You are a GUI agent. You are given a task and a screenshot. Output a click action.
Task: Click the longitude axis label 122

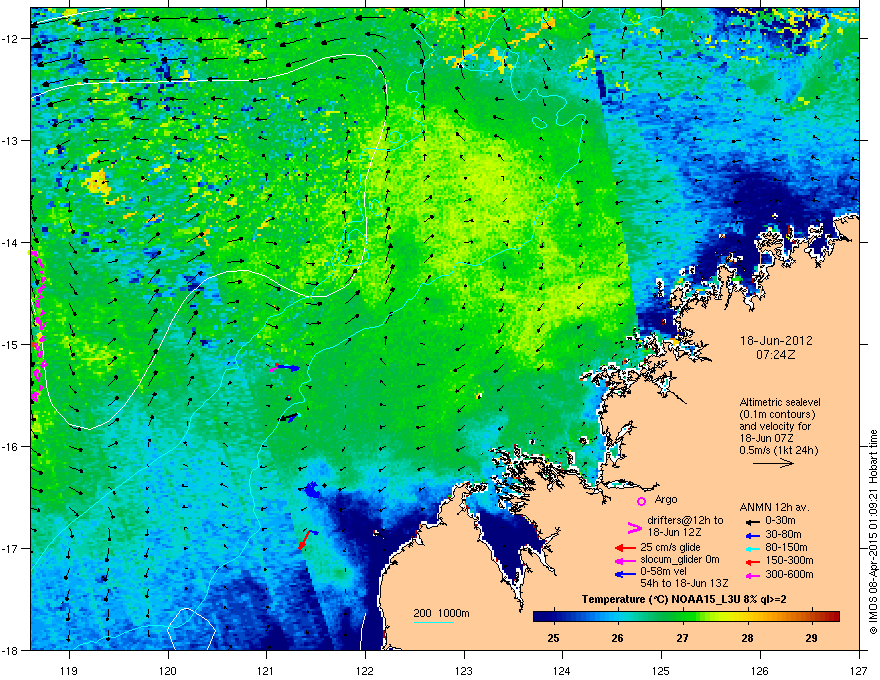point(365,671)
